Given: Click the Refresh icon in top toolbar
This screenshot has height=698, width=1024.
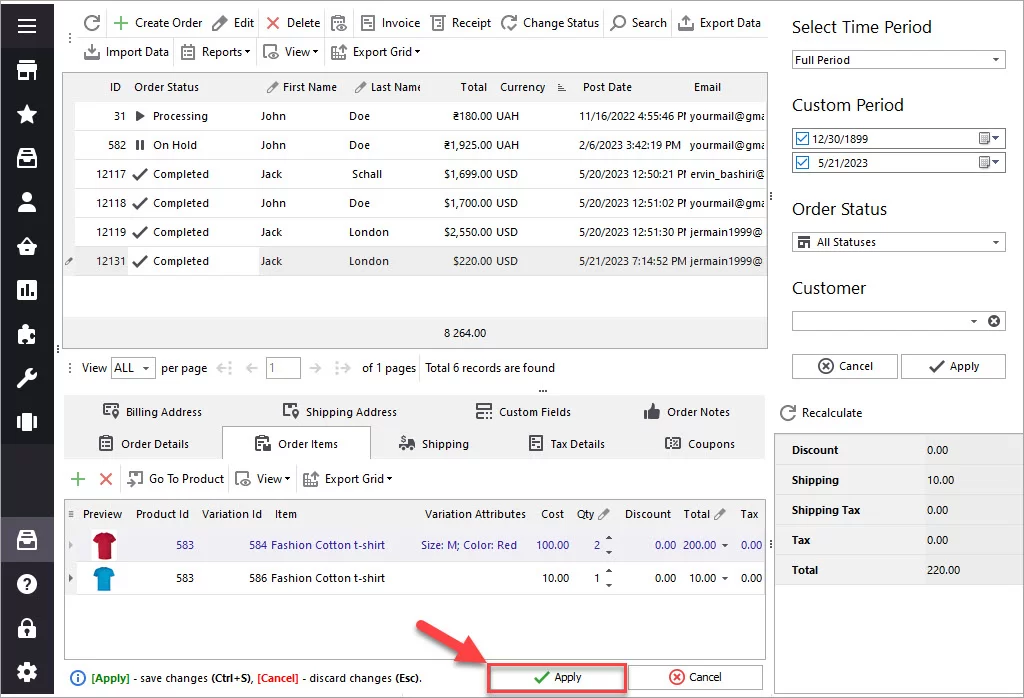Looking at the screenshot, I should (92, 22).
